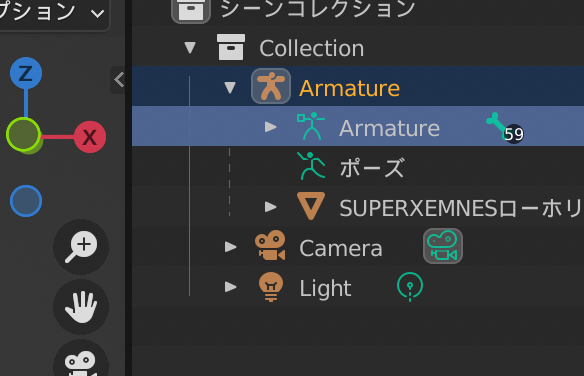584x376 pixels.
Task: Expand the Camera tree item
Action: [x=231, y=247]
